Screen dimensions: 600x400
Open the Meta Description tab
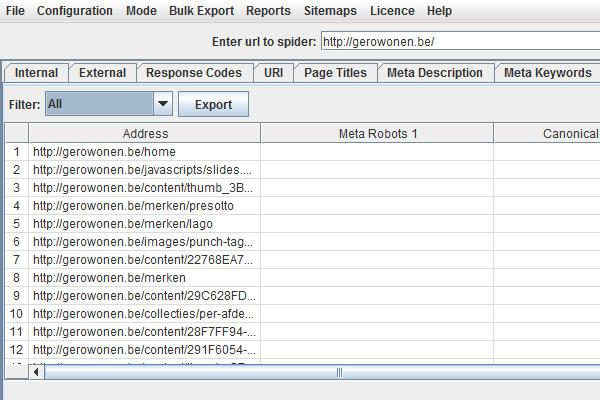tap(437, 73)
